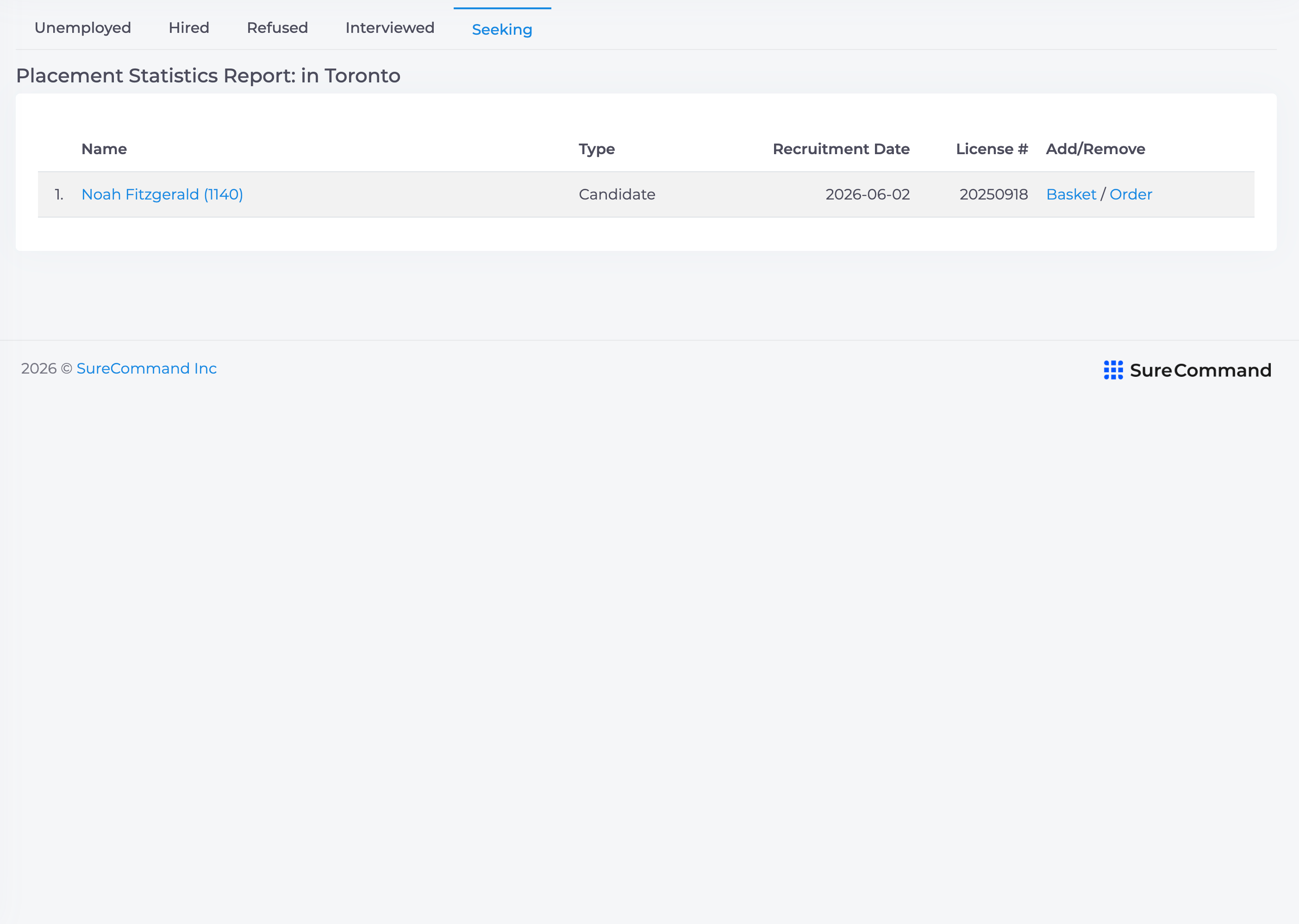Click the Add/Remove column header

tap(1096, 149)
